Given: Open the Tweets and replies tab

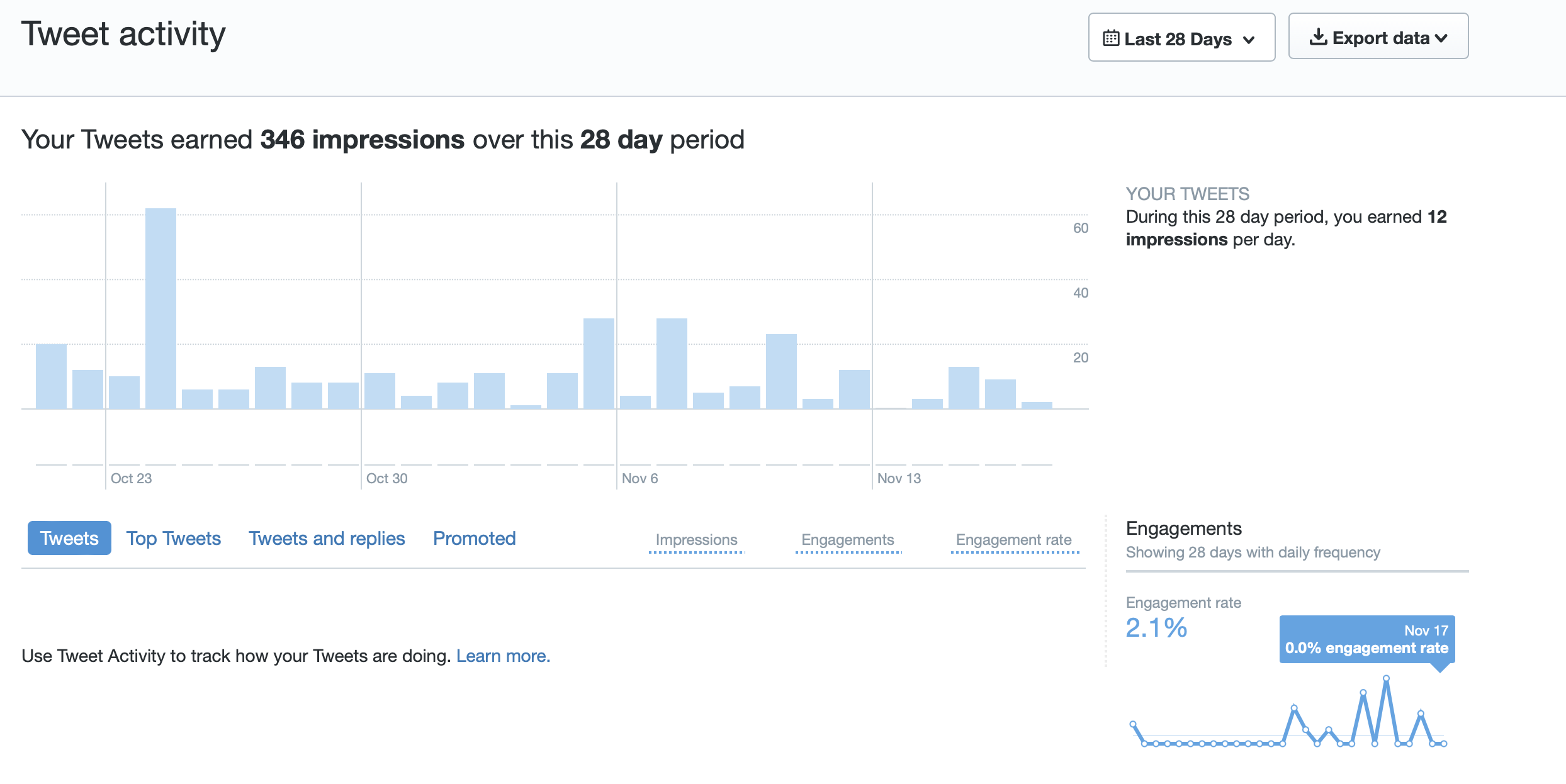Looking at the screenshot, I should click(x=326, y=538).
